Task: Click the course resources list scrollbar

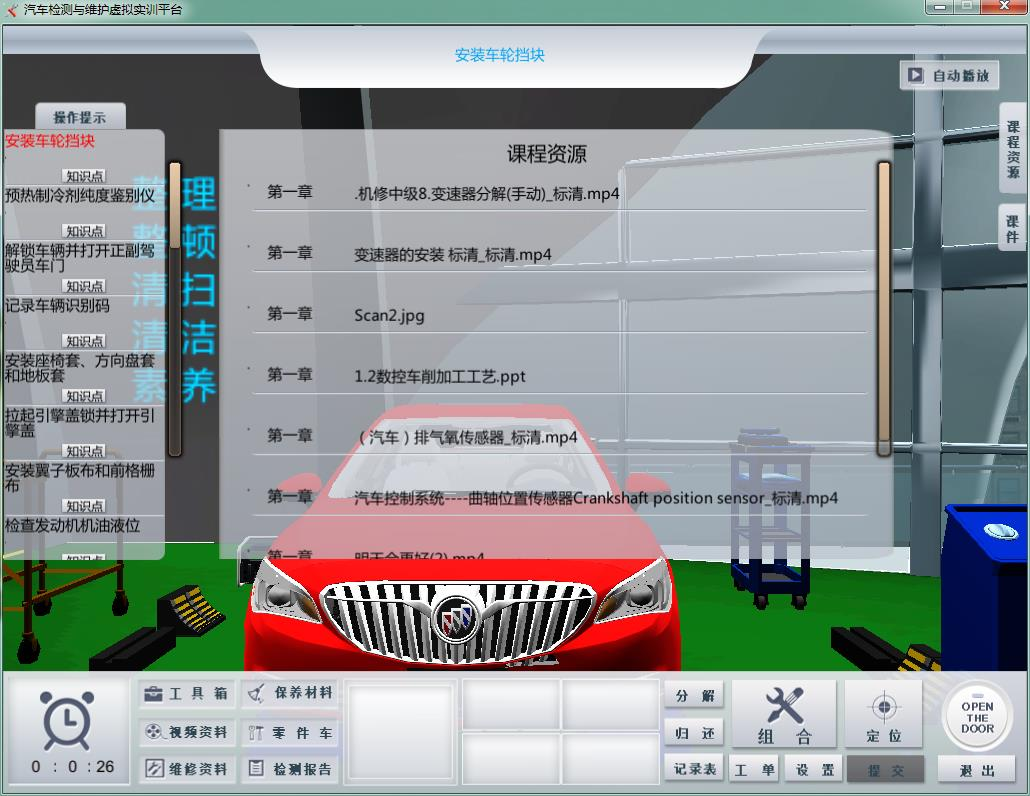Action: click(883, 308)
